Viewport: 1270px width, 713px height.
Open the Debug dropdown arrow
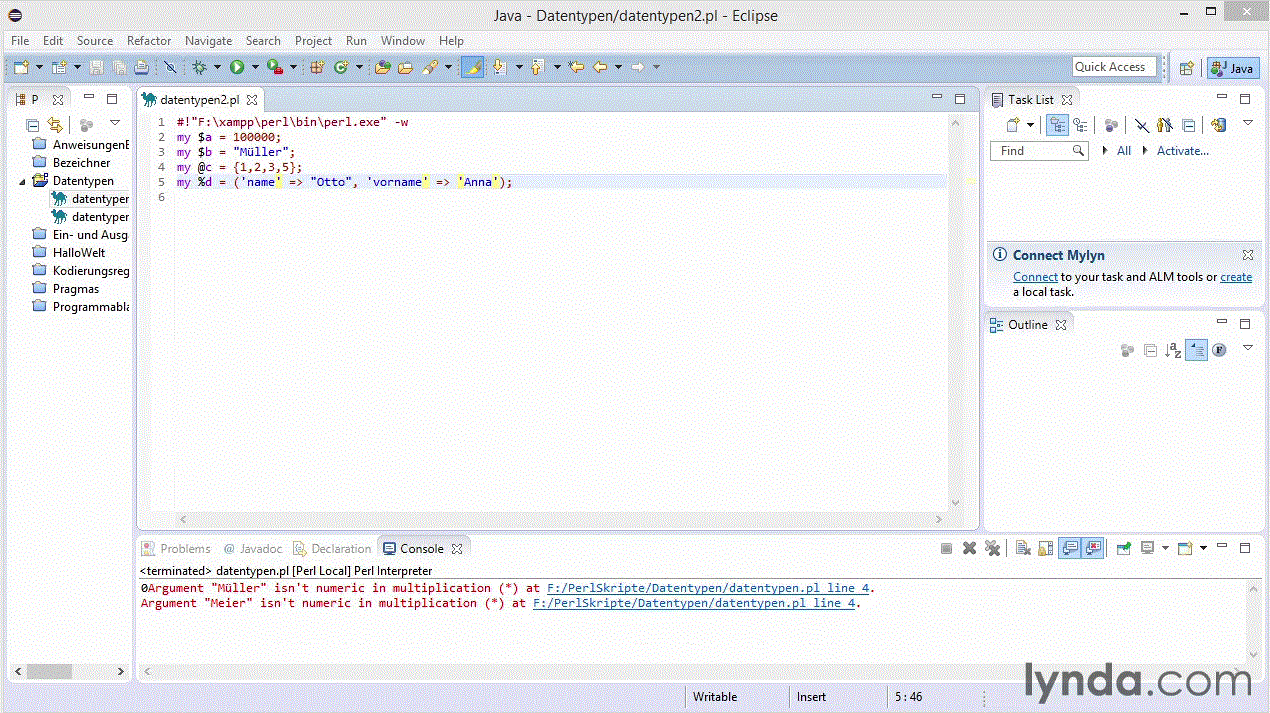(x=217, y=67)
